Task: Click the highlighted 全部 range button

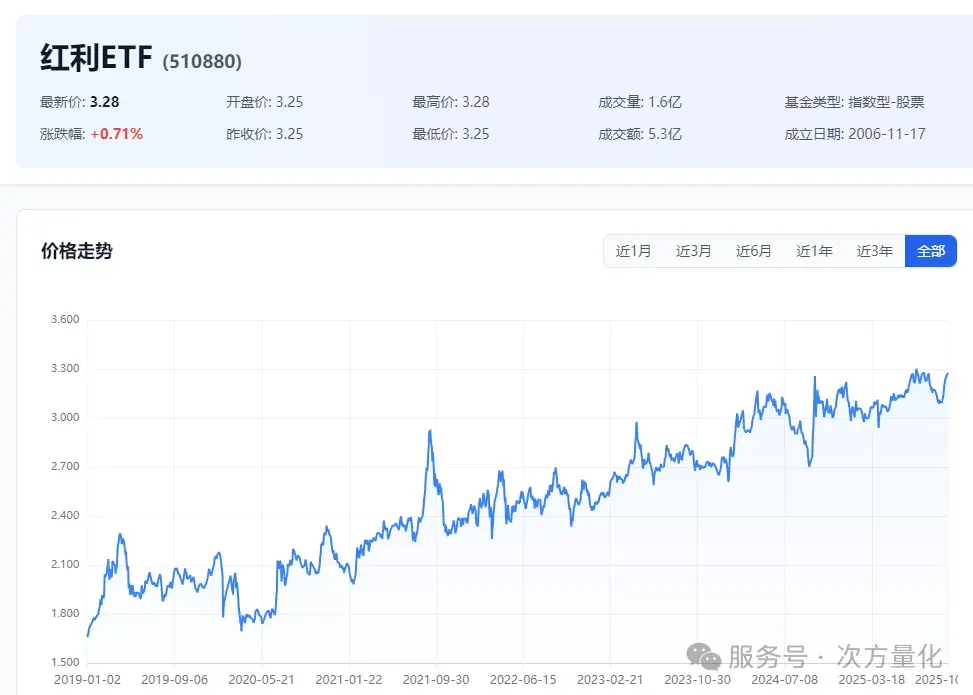Action: point(930,251)
